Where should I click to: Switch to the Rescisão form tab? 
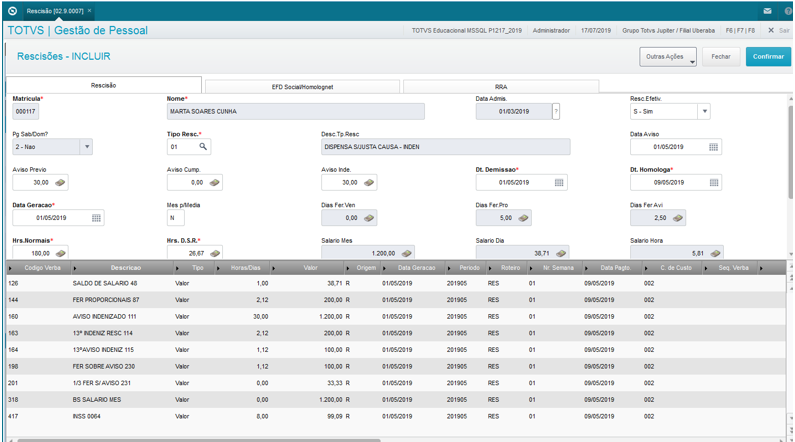[x=103, y=85]
